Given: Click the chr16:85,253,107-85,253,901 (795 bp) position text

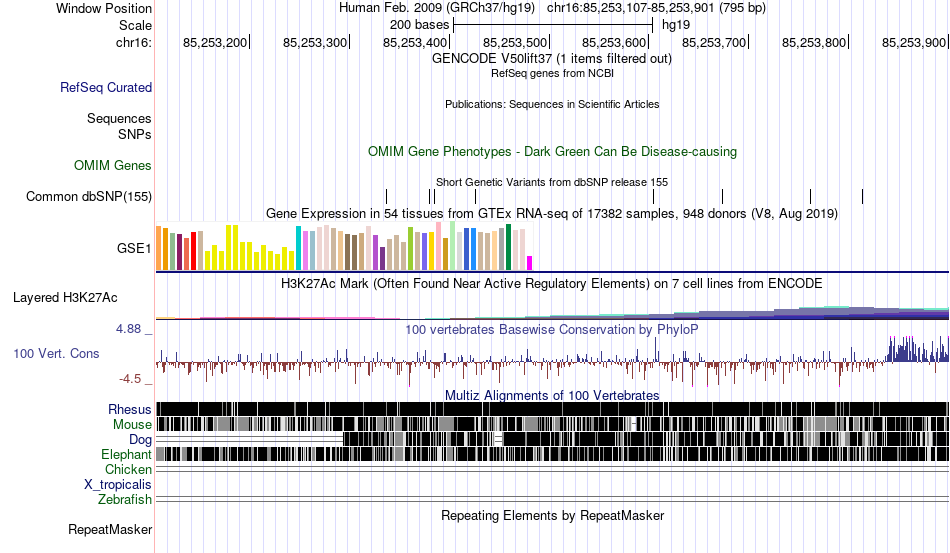Looking at the screenshot, I should tap(656, 8).
